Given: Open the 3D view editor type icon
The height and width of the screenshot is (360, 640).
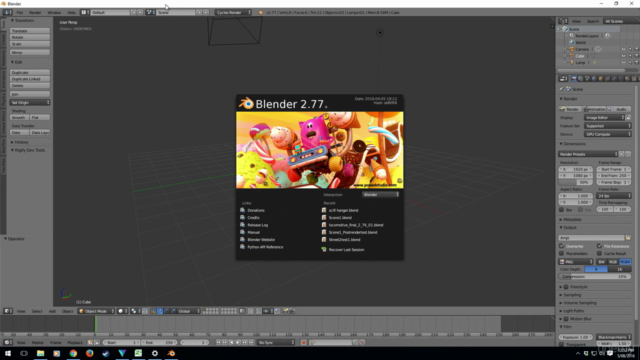Looking at the screenshot, I should click(x=8, y=311).
